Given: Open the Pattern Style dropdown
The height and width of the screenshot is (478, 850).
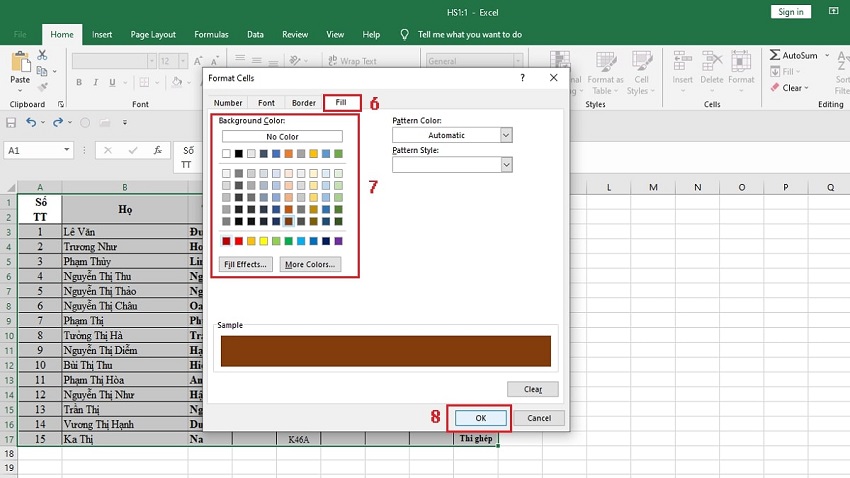Looking at the screenshot, I should 505,164.
